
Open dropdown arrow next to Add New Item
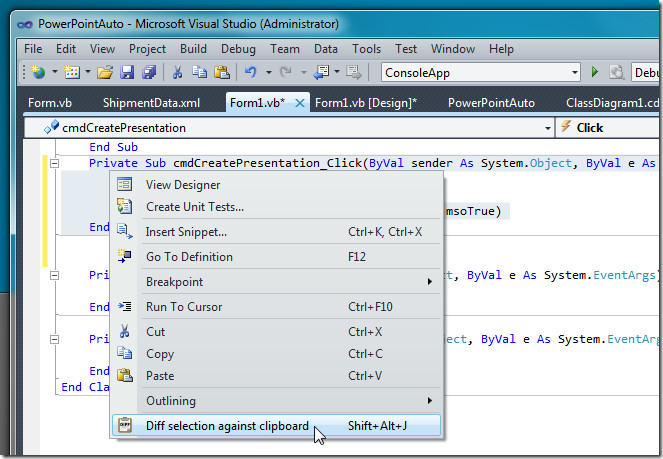coord(88,72)
